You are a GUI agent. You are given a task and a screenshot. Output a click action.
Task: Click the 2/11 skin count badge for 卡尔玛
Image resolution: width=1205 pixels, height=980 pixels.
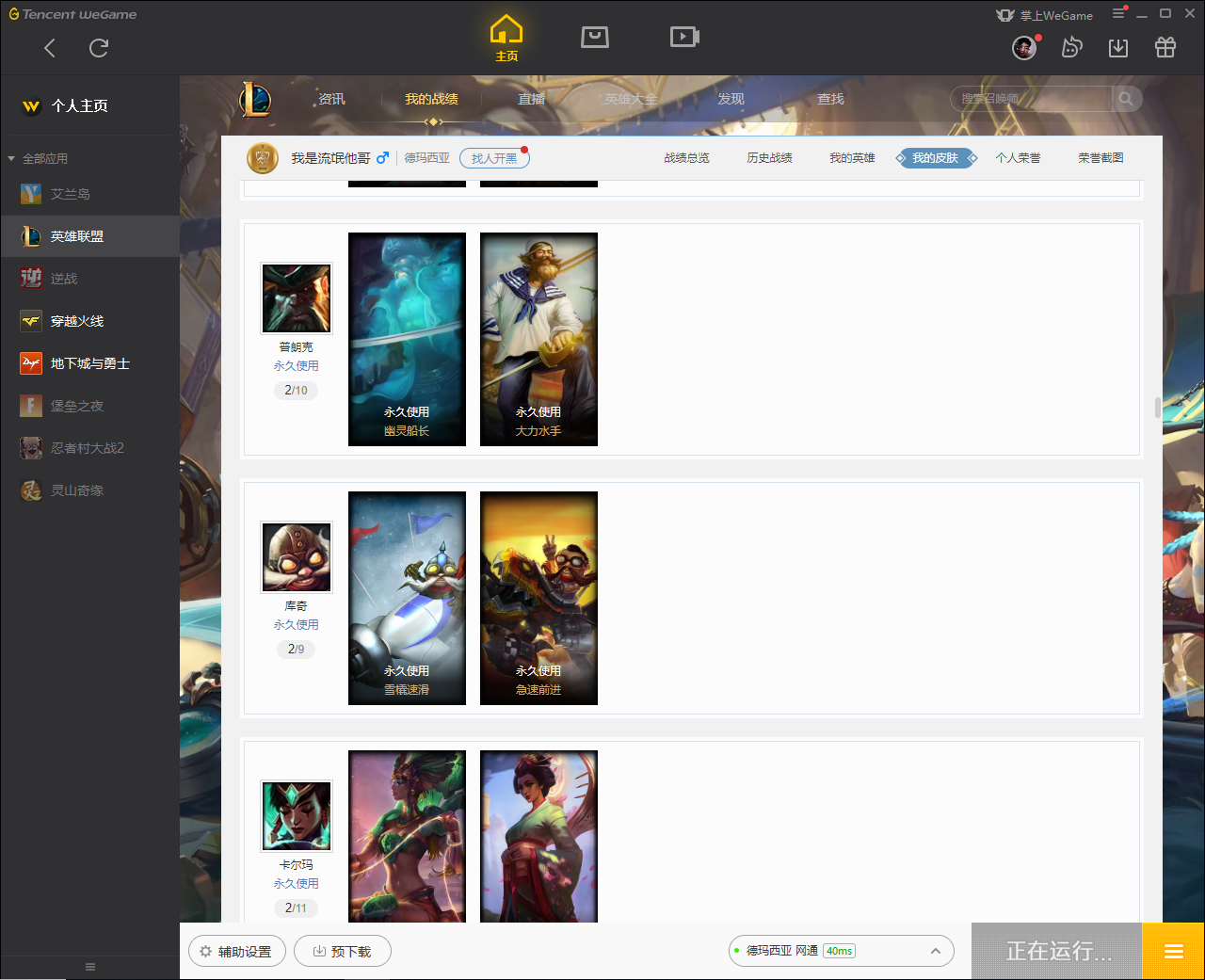pos(296,908)
